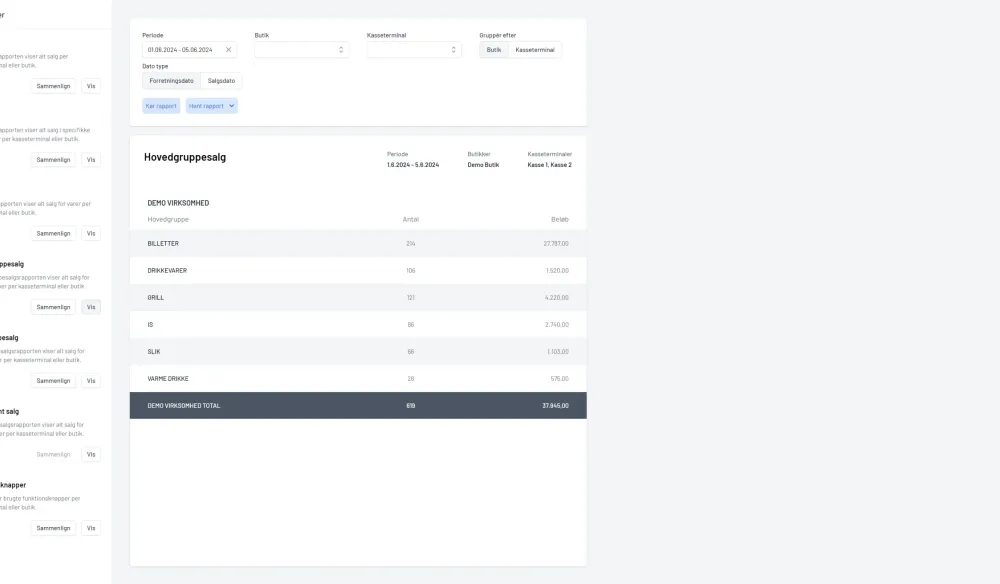Clear the selected period using the X icon

(x=227, y=49)
